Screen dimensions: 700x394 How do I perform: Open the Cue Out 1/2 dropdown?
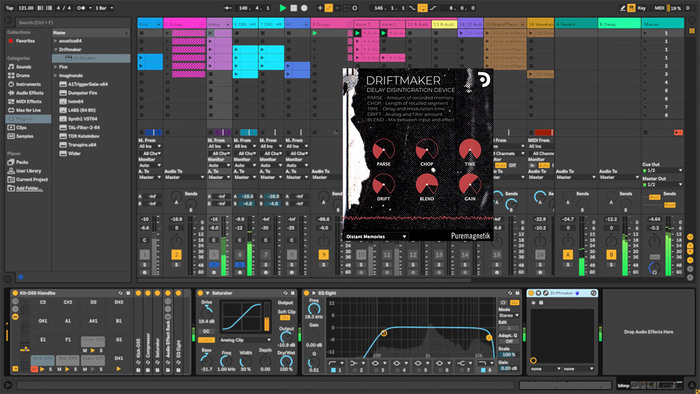(662, 170)
